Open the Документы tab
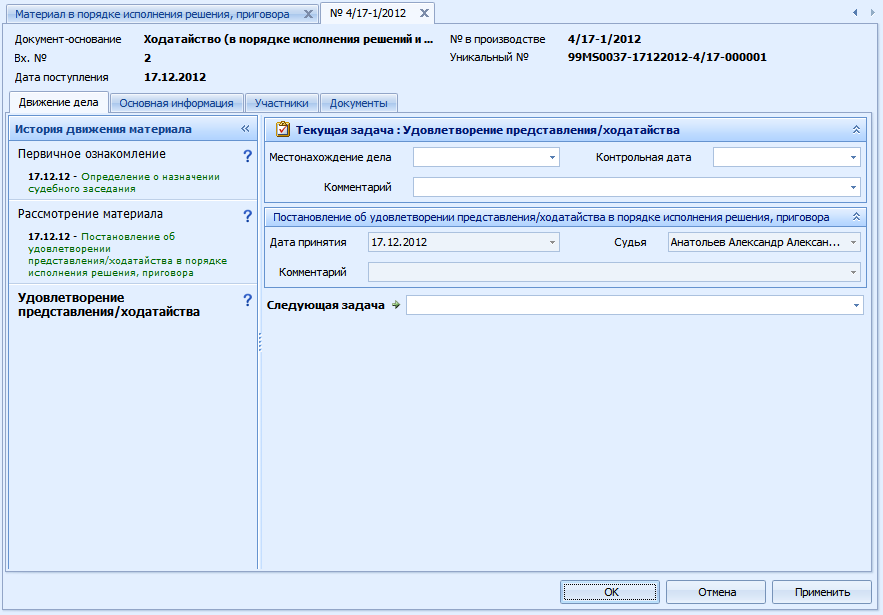Screen dimensions: 883x615 click(x=359, y=103)
